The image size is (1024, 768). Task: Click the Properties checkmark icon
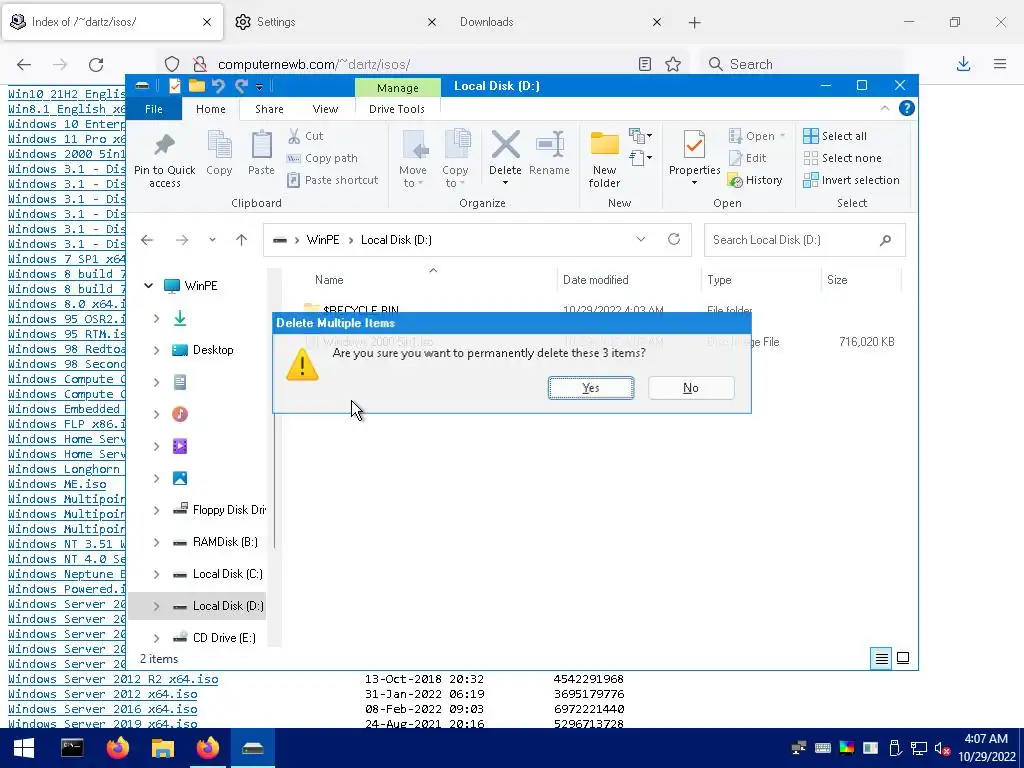[x=694, y=145]
